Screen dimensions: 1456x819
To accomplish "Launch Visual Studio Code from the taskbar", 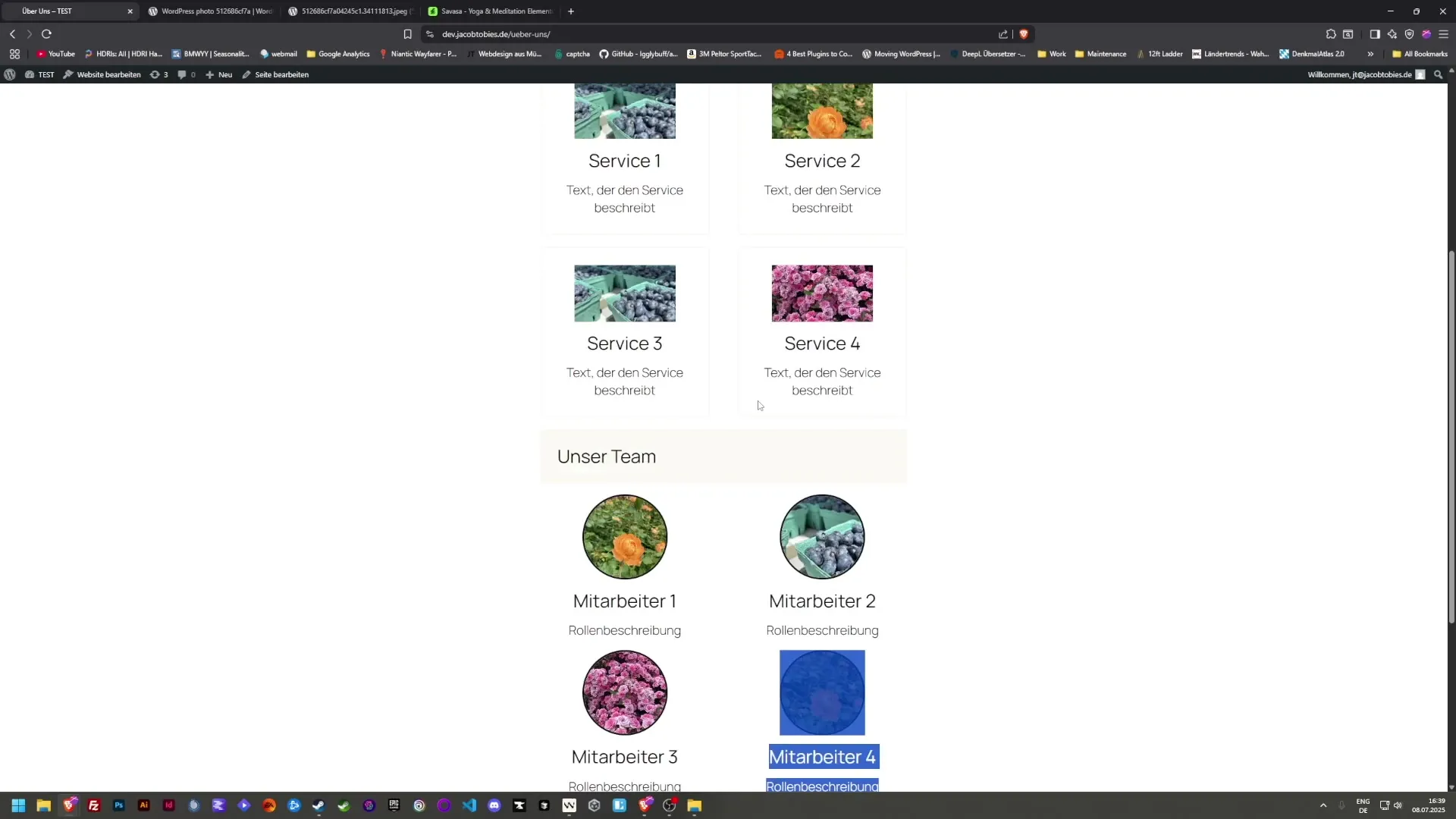I will coord(467,805).
